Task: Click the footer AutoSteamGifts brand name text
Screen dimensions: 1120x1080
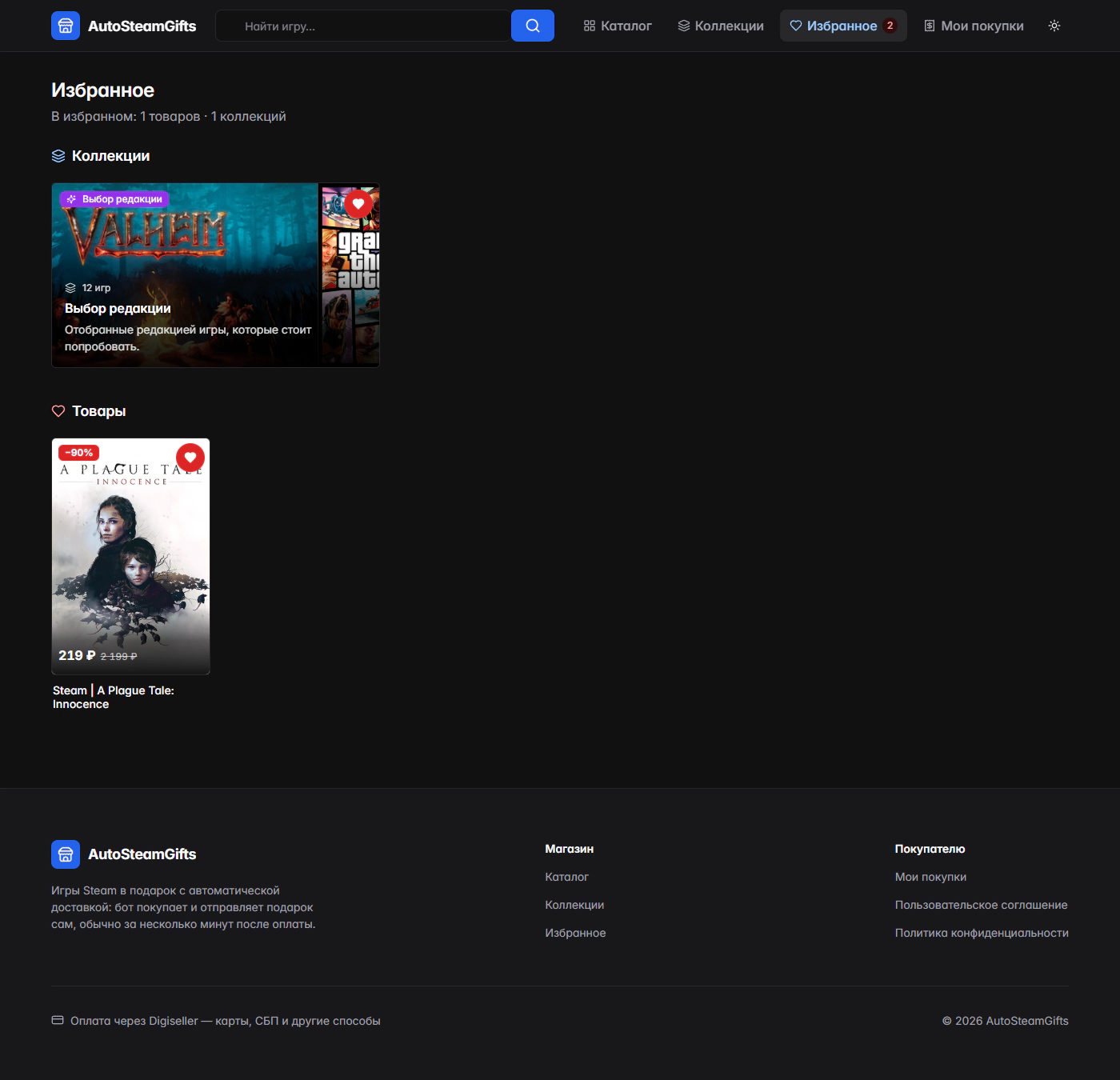Action: click(x=142, y=854)
